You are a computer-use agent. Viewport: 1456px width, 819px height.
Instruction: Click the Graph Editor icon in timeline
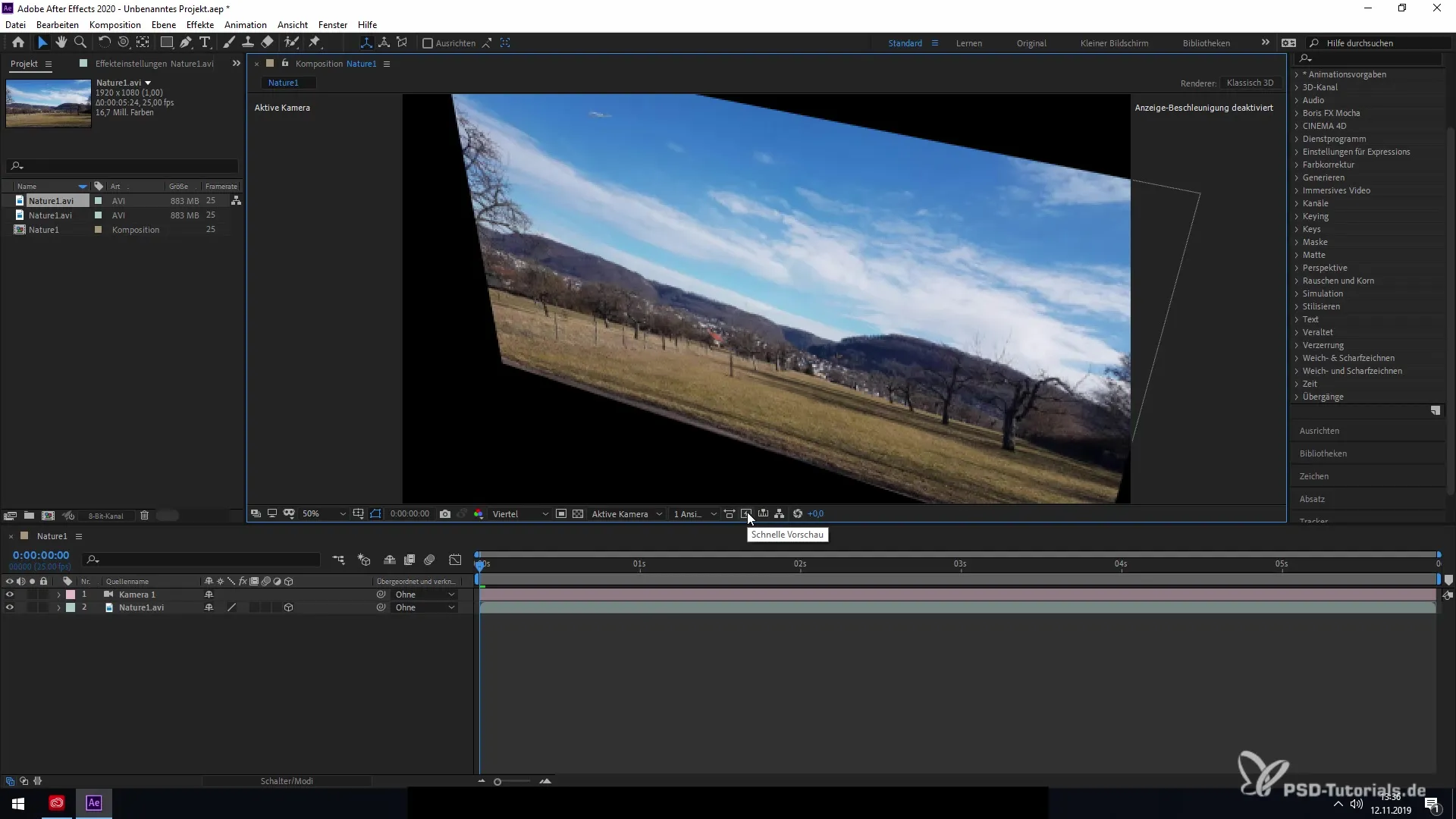(x=455, y=560)
